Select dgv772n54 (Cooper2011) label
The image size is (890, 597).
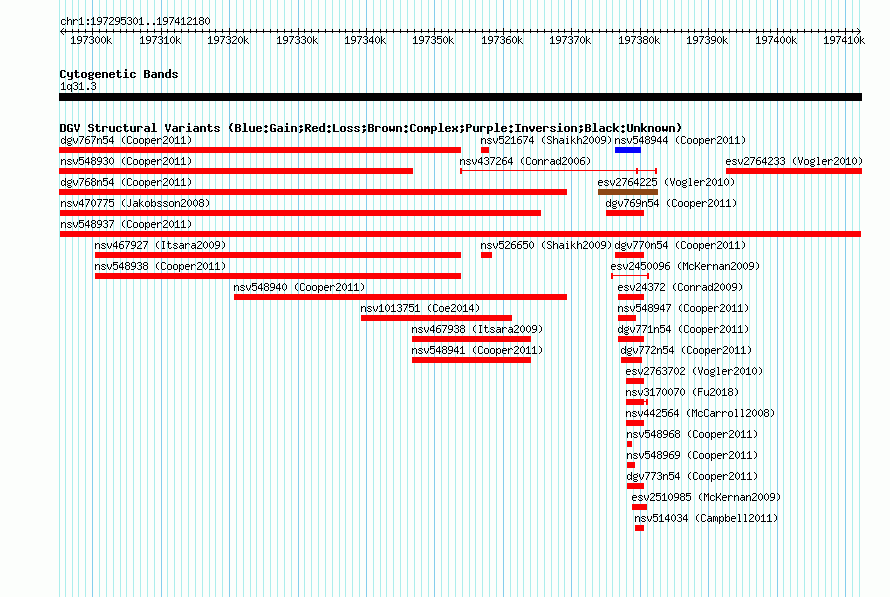(x=686, y=350)
